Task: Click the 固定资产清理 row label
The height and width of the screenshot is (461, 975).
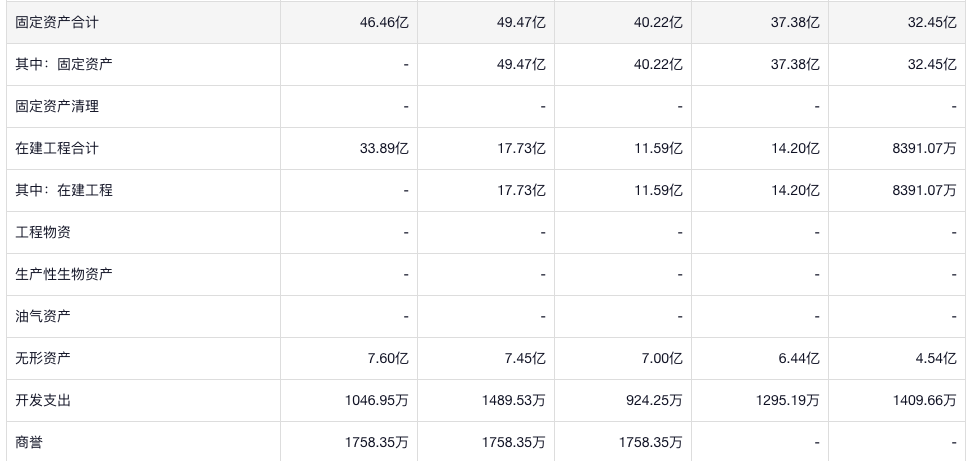Action: click(57, 106)
